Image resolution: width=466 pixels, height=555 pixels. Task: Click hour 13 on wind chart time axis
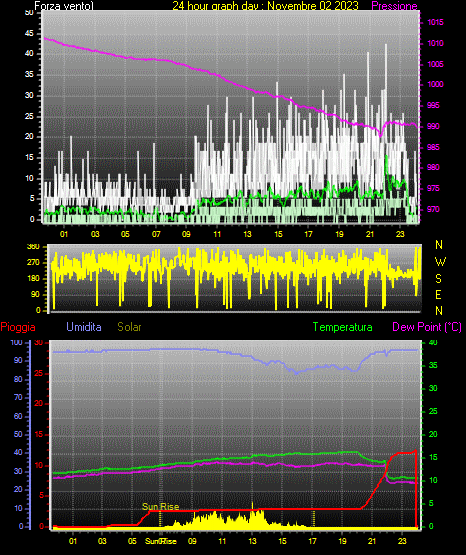(x=247, y=234)
